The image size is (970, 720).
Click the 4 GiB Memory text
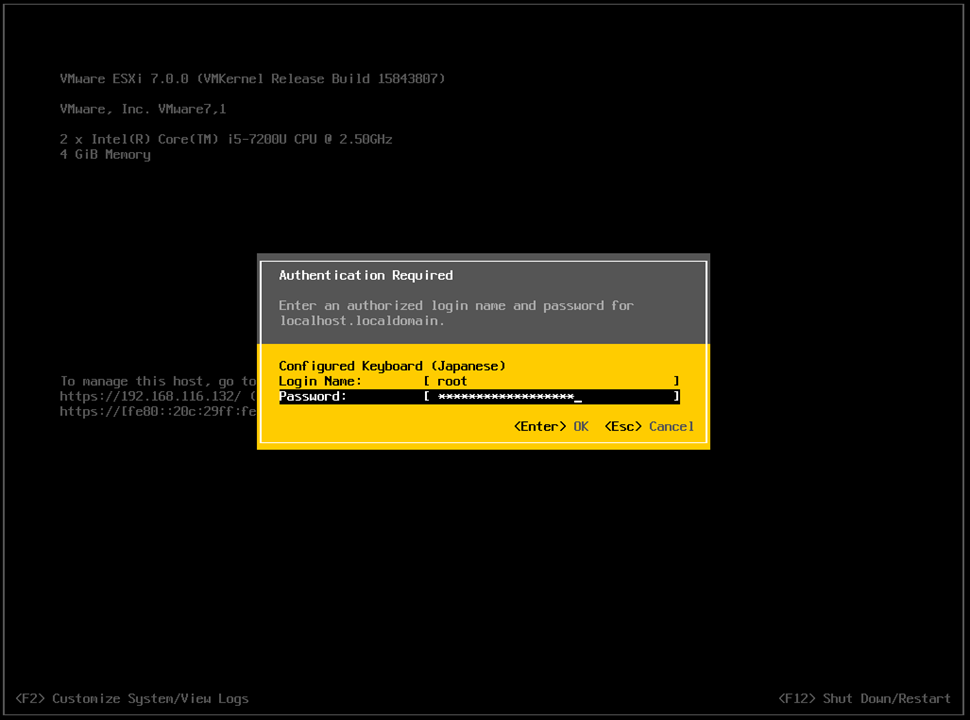[105, 155]
